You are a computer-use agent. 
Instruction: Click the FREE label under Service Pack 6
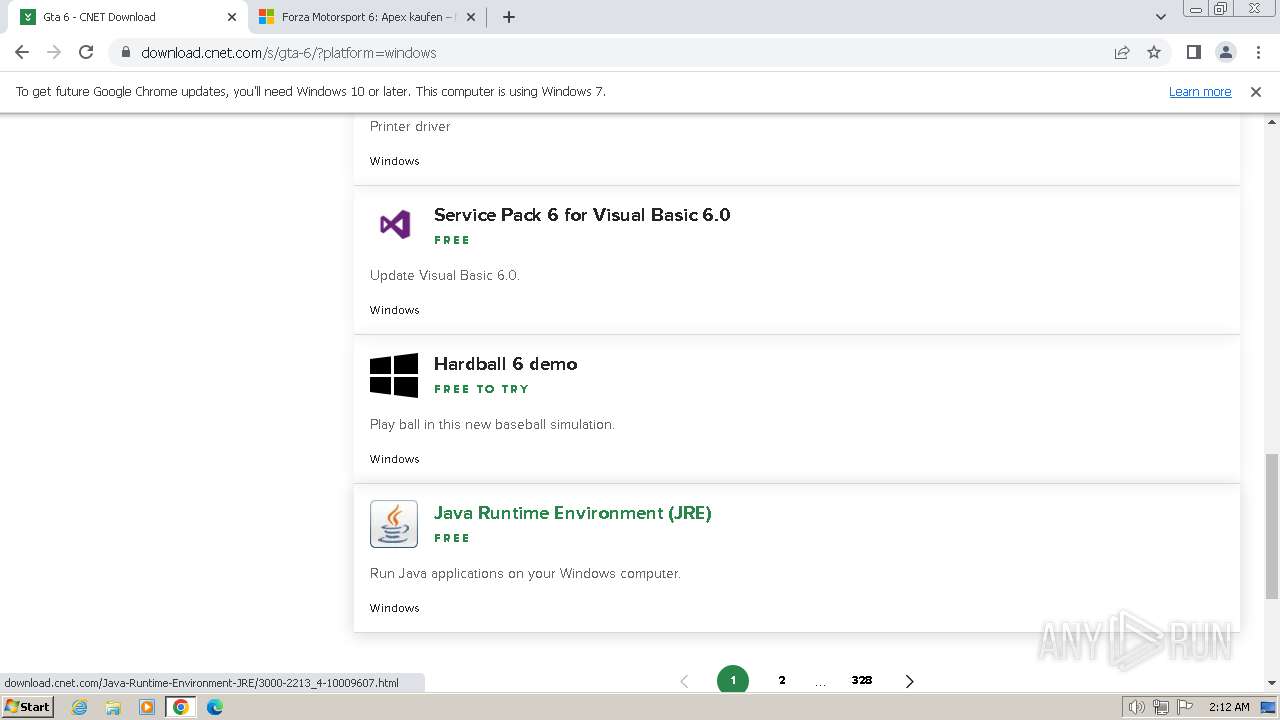click(x=452, y=240)
